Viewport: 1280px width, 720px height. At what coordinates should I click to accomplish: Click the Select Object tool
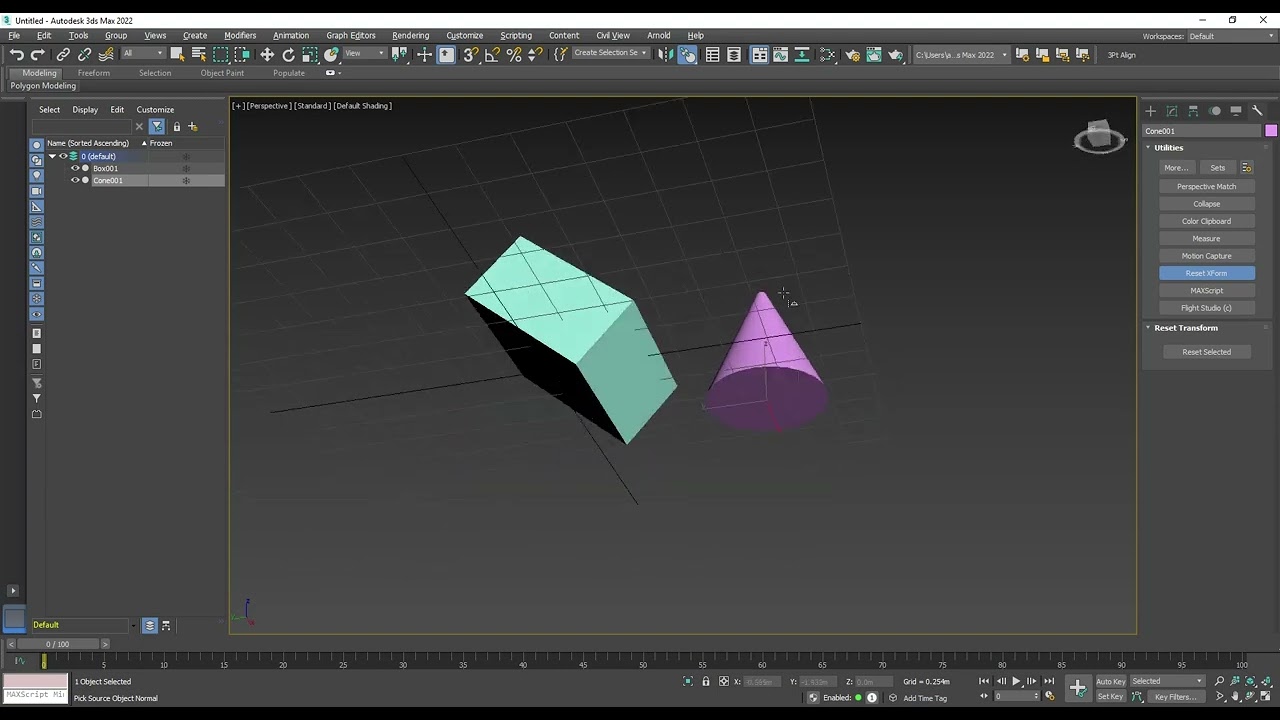point(177,55)
